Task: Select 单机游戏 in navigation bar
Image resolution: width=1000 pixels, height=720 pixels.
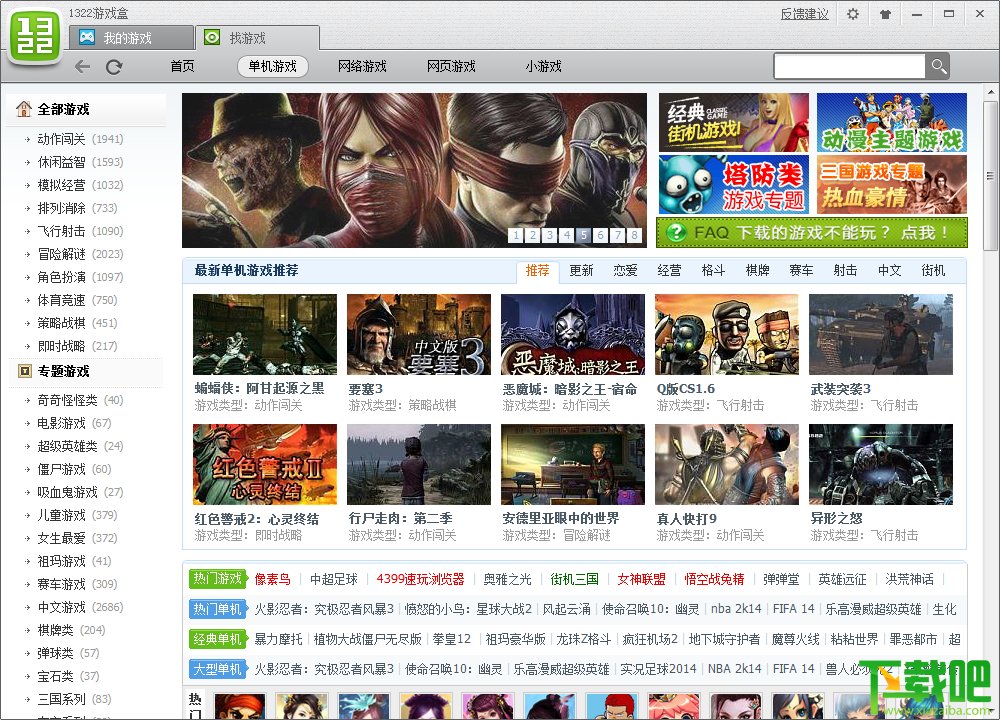Action: point(272,66)
